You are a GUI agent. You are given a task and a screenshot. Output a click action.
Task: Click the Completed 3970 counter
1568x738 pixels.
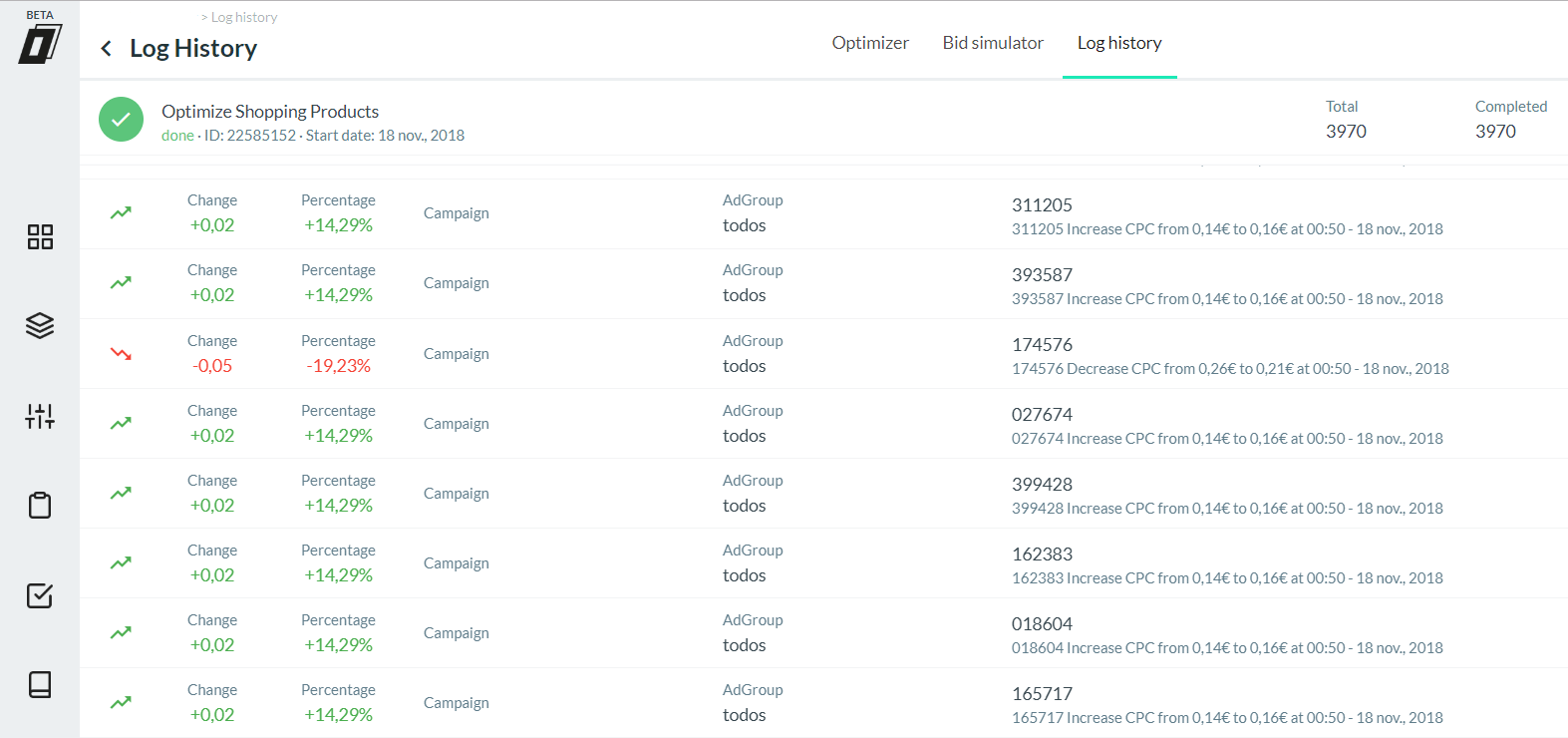[x=1511, y=120]
